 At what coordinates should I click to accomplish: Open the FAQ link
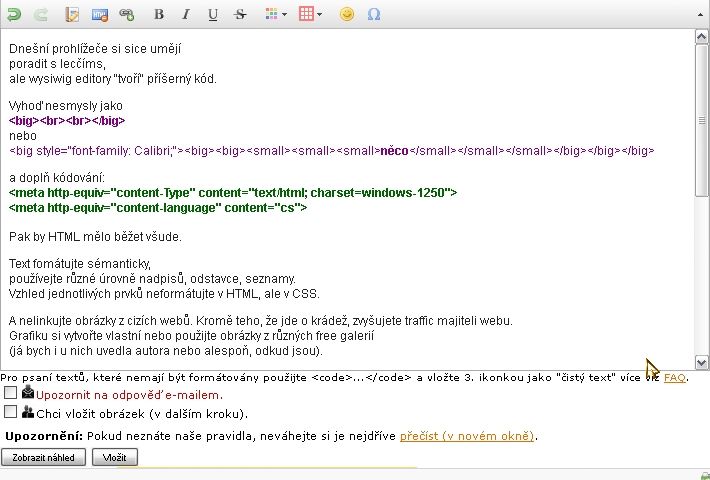pos(674,377)
